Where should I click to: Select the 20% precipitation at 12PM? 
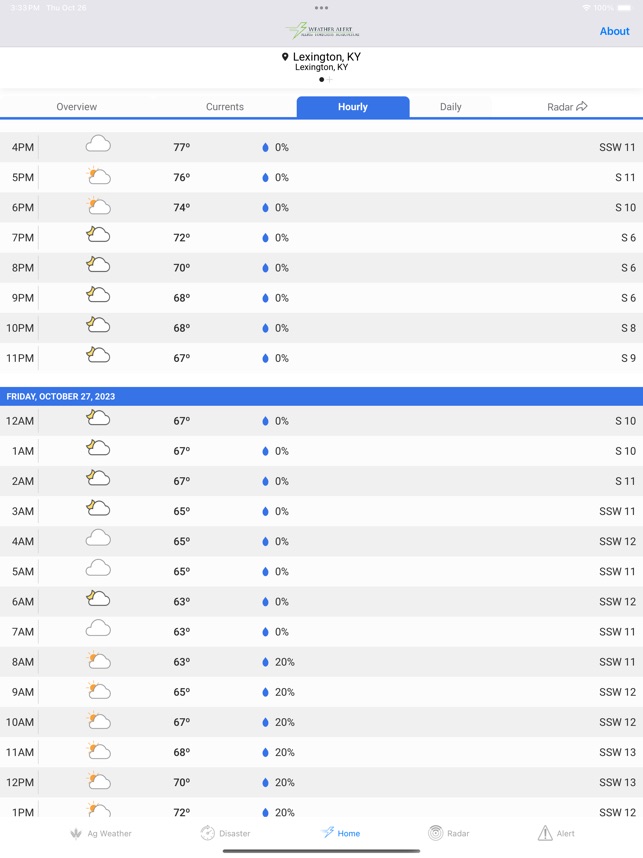[285, 782]
